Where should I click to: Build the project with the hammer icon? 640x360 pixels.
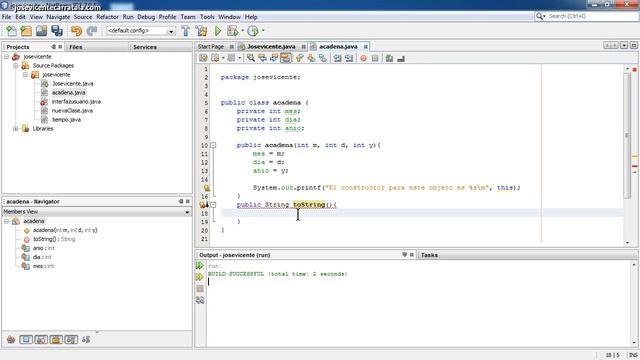pos(186,31)
